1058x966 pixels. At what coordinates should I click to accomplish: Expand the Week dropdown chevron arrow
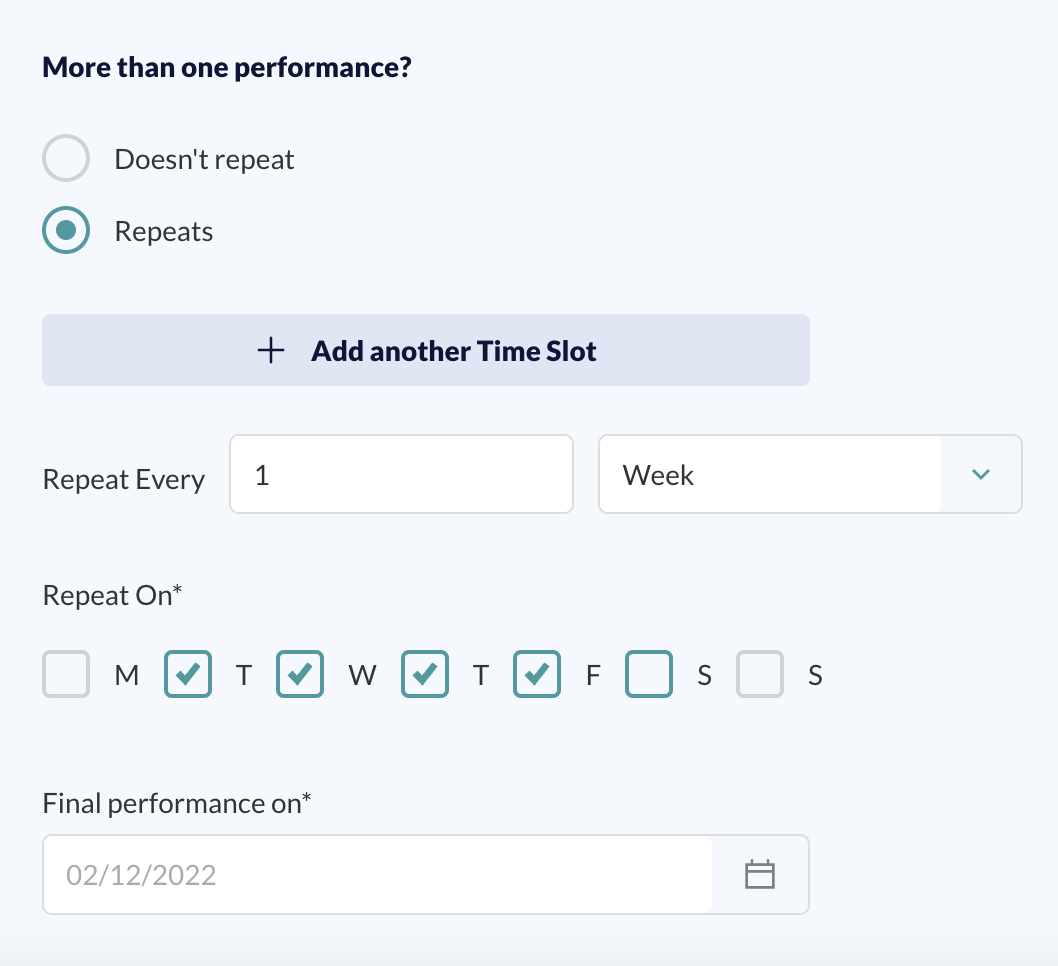point(980,474)
